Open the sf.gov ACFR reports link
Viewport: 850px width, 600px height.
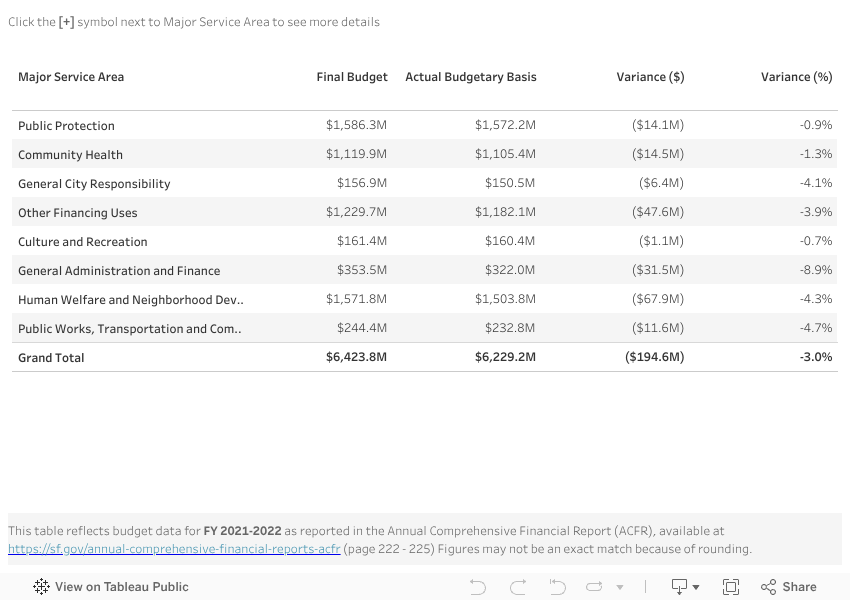coord(174,549)
